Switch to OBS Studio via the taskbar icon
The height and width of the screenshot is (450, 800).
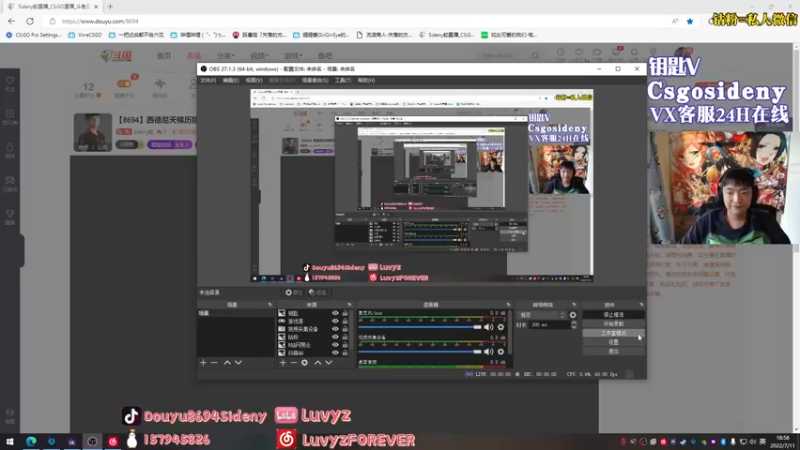92,441
